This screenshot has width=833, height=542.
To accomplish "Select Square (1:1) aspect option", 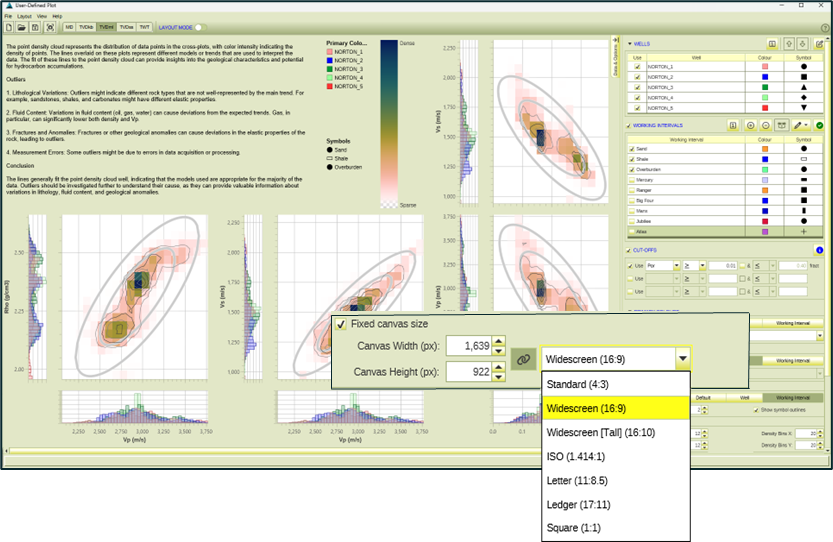I will 616,528.
